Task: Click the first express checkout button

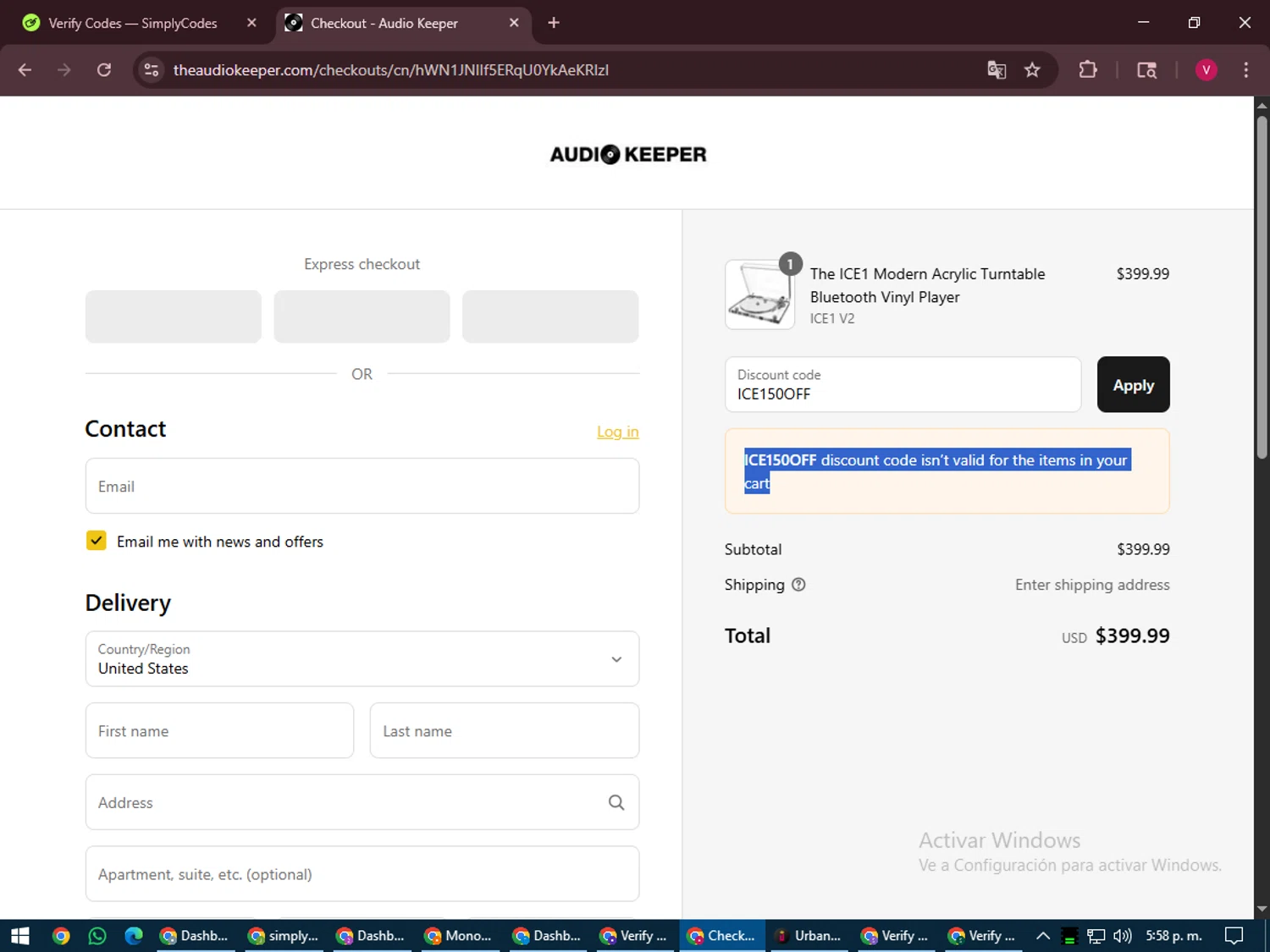Action: tap(174, 316)
